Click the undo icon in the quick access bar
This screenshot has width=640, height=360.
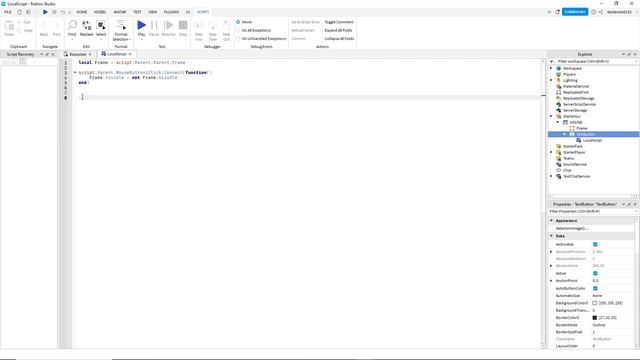63,12
